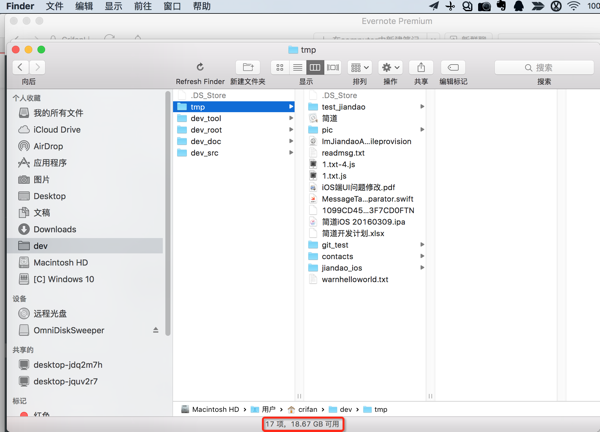The image size is (600, 432).
Task: Expand the dev_tool folder arrow
Action: [x=291, y=118]
